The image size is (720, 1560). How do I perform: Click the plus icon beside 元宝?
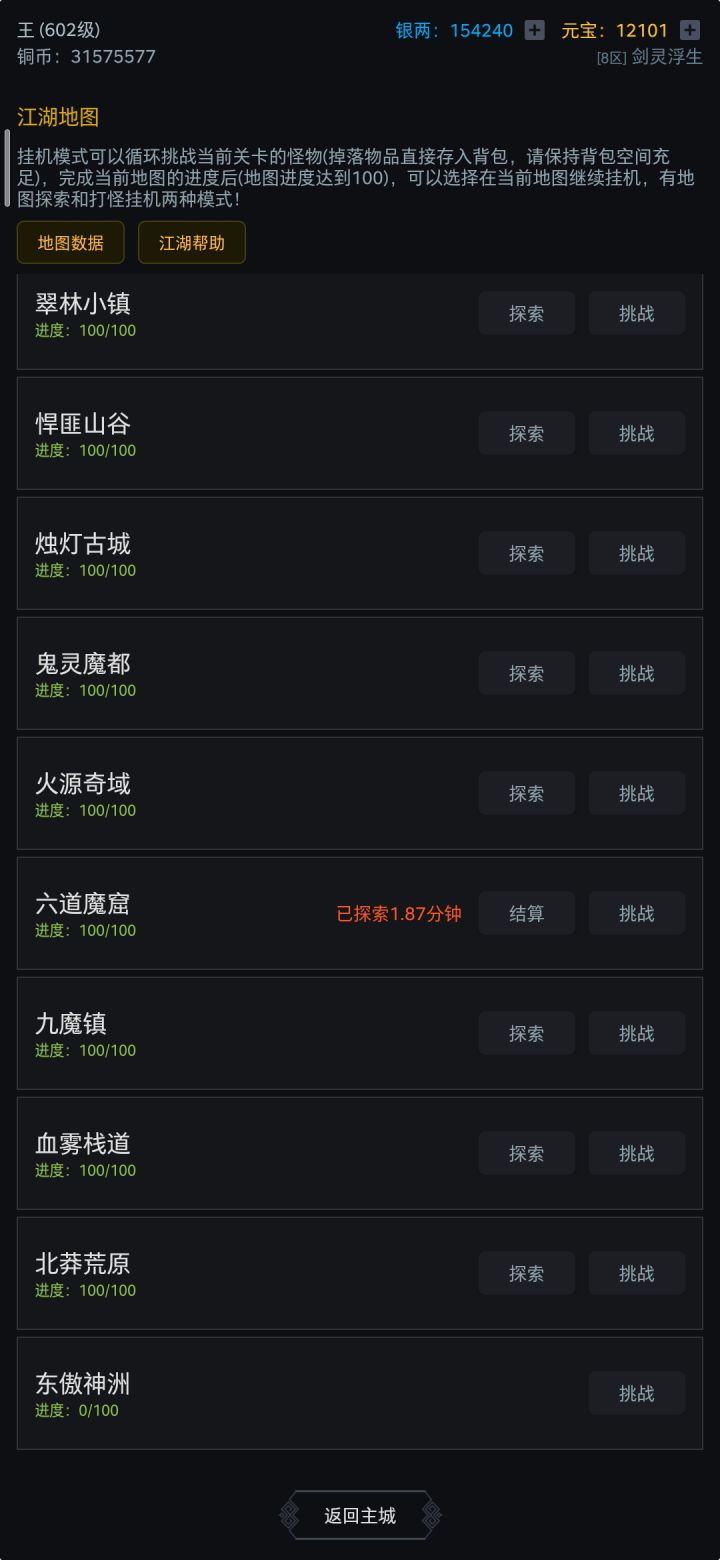(x=690, y=30)
